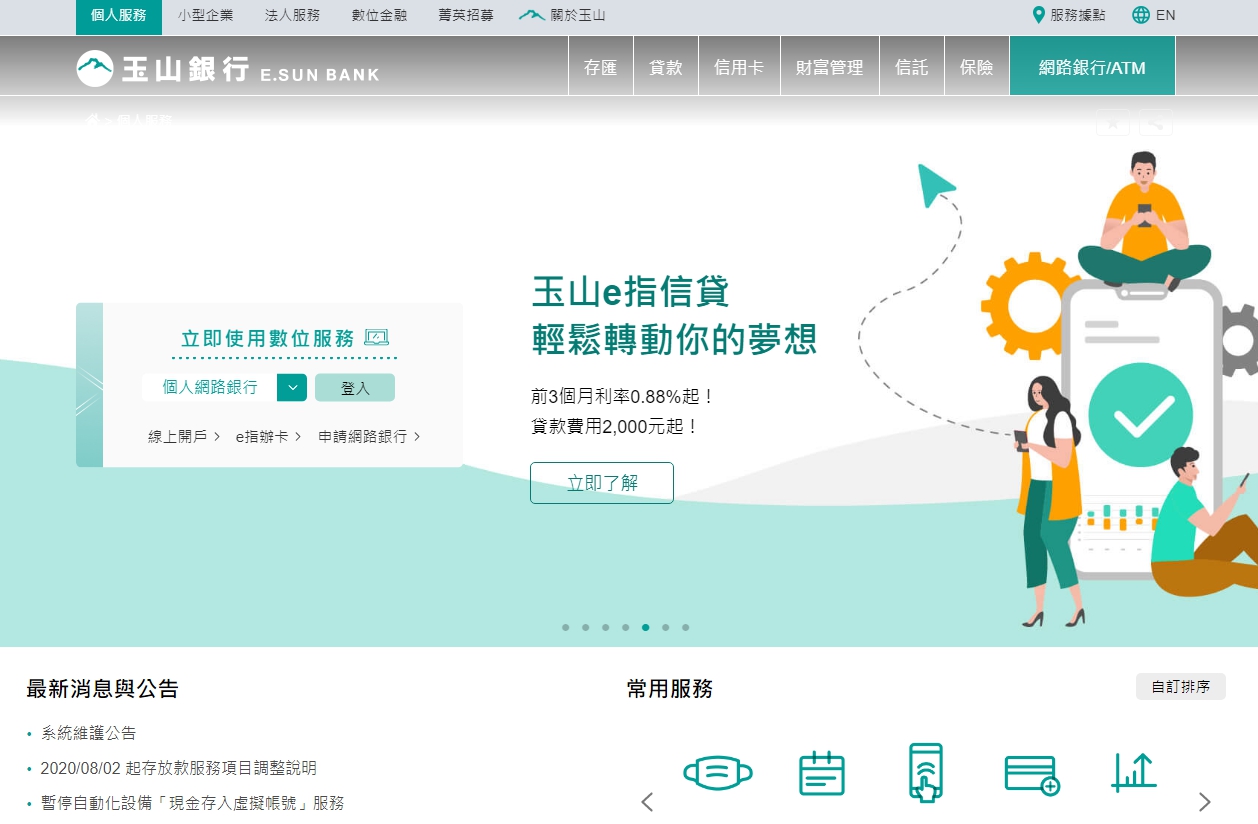Open the 保險 menu
Screen dimensions: 1258x824
(977, 67)
